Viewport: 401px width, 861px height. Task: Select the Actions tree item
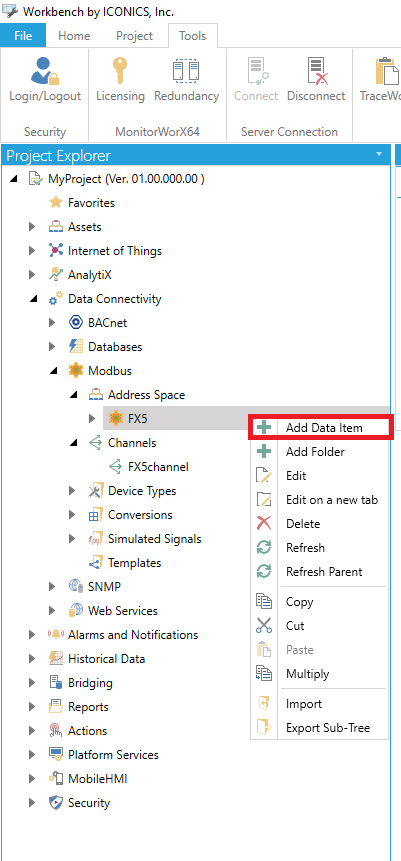pos(87,731)
